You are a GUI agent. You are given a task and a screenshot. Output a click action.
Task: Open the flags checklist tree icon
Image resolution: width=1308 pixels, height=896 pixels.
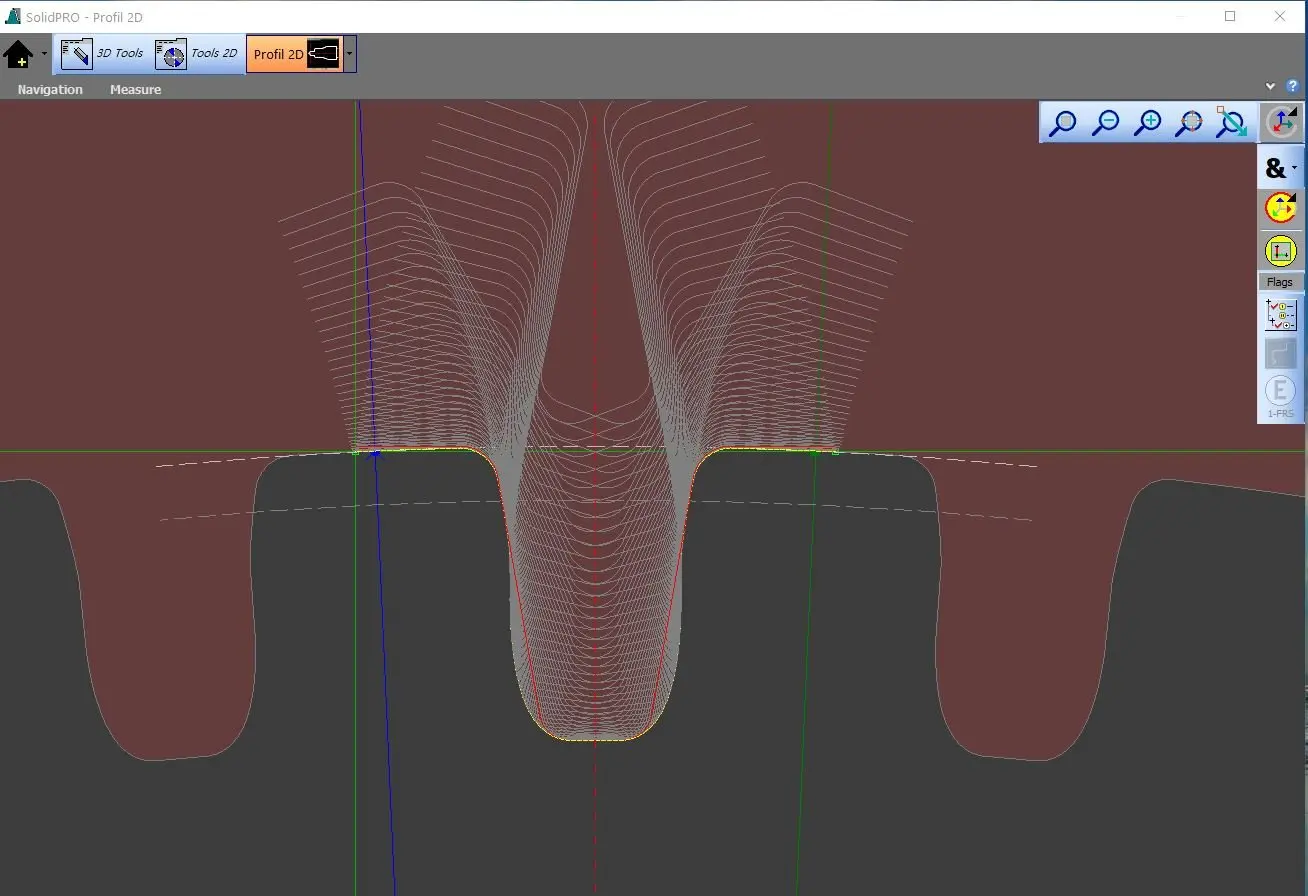click(1280, 315)
